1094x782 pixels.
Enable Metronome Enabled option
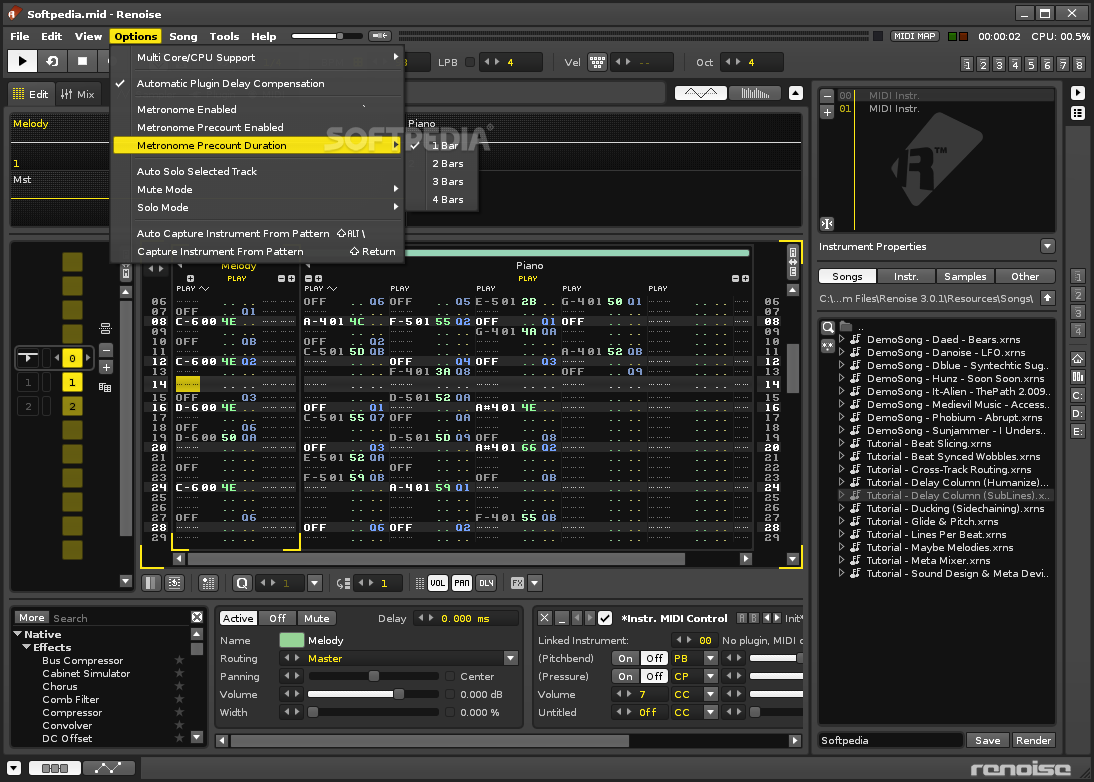pos(258,109)
